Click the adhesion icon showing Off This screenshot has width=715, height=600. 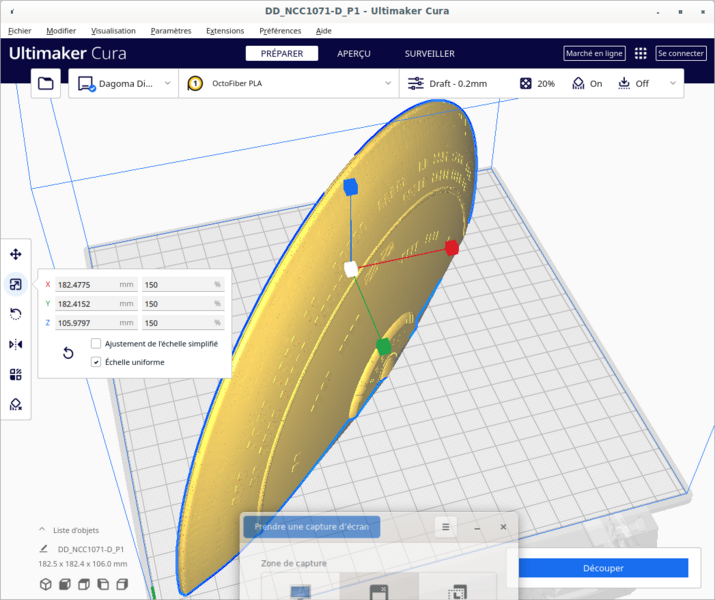click(624, 83)
